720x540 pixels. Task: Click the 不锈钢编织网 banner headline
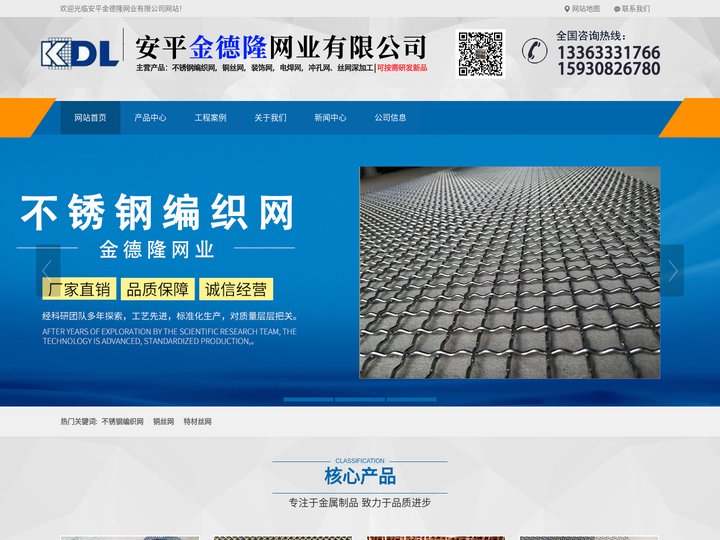click(x=157, y=212)
